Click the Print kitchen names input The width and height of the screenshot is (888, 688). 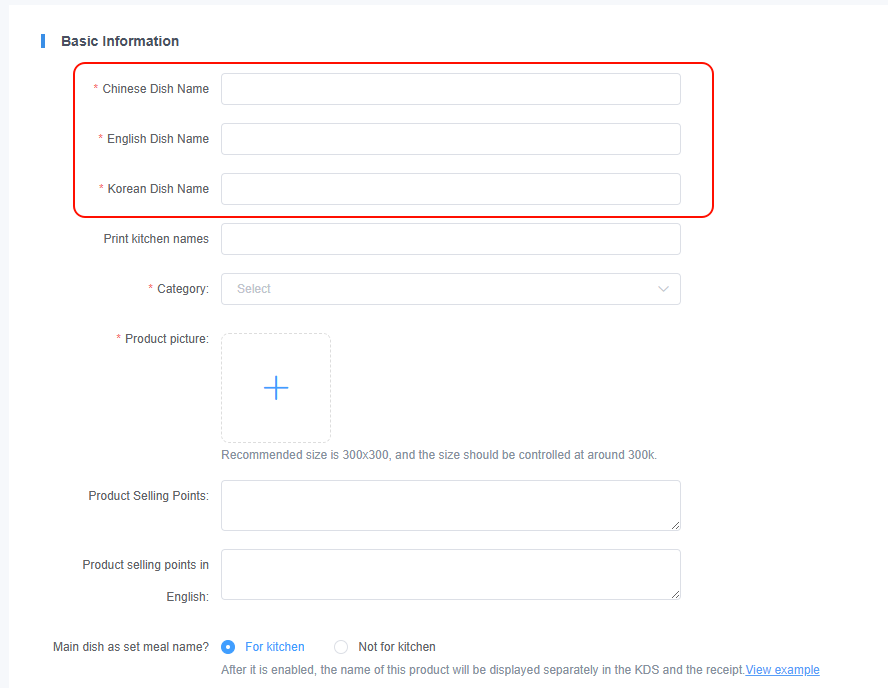(450, 239)
